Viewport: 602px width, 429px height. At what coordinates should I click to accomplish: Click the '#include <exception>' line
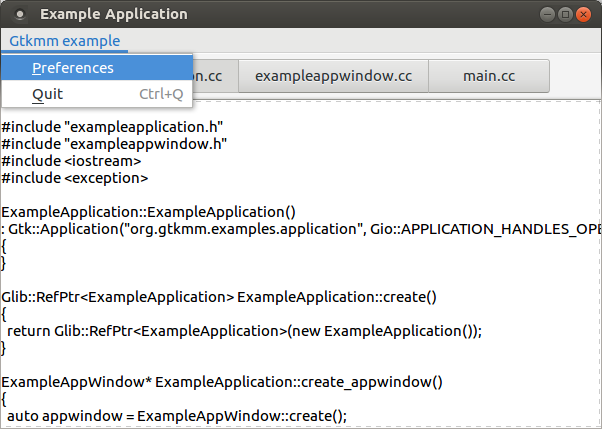click(x=75, y=178)
